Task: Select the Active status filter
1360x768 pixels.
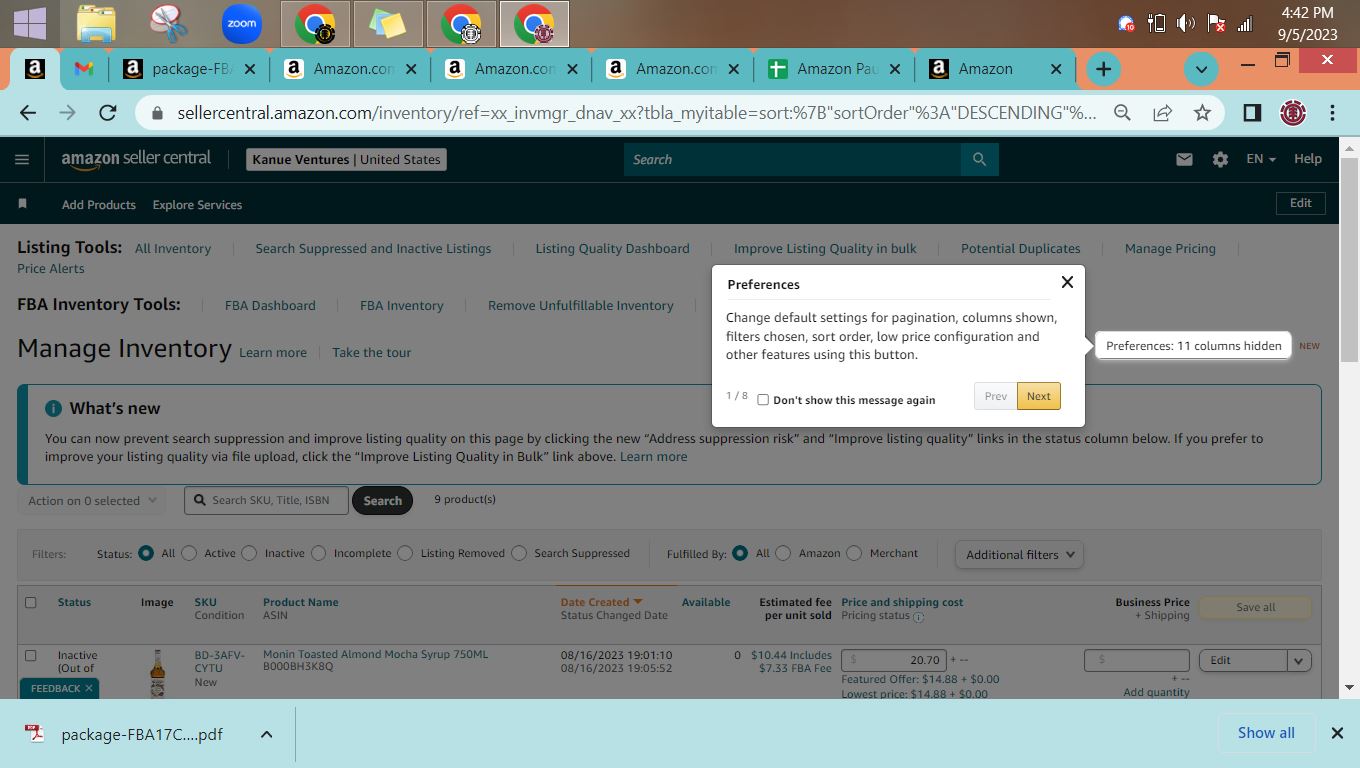Action: tap(189, 553)
